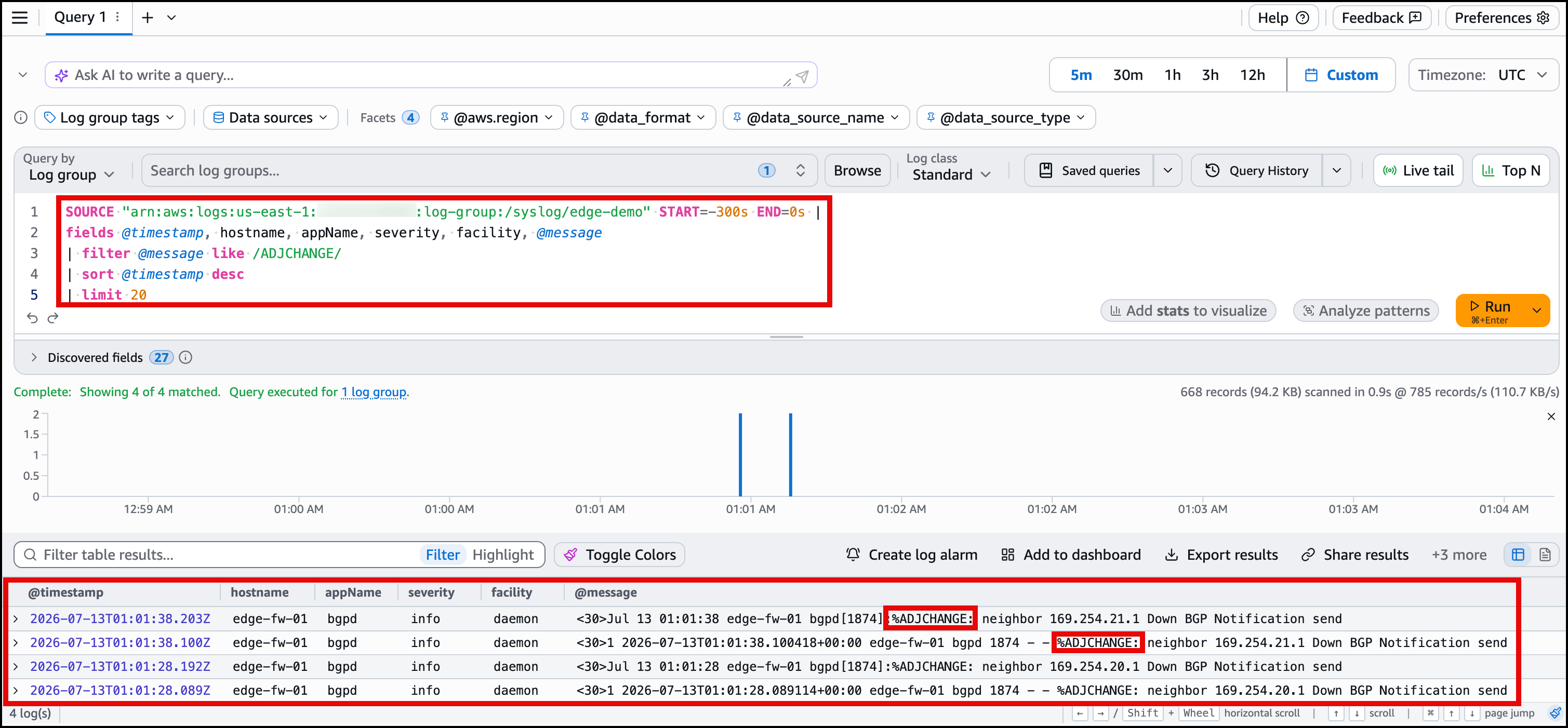
Task: Collapse the AI query assistant section
Action: point(23,75)
